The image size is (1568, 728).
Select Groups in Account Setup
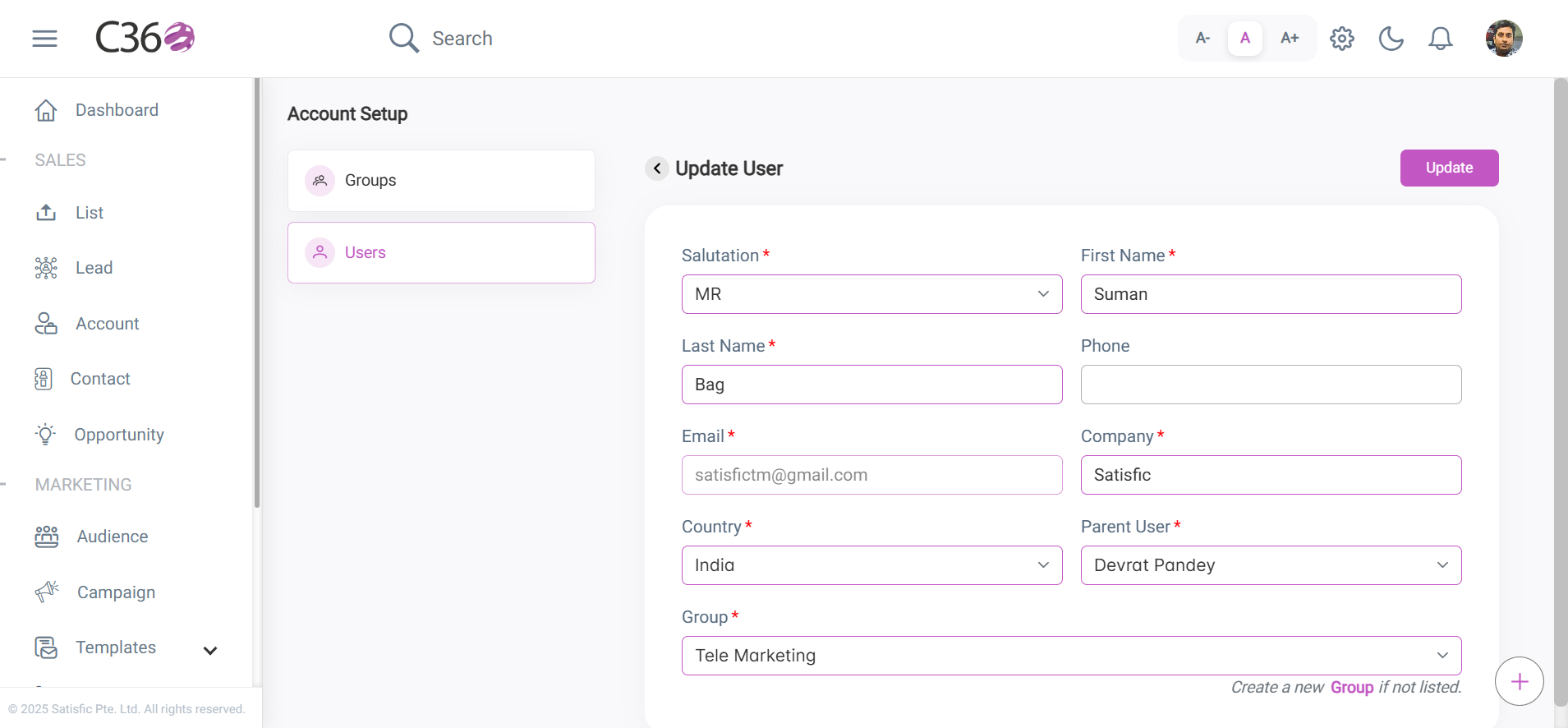441,181
